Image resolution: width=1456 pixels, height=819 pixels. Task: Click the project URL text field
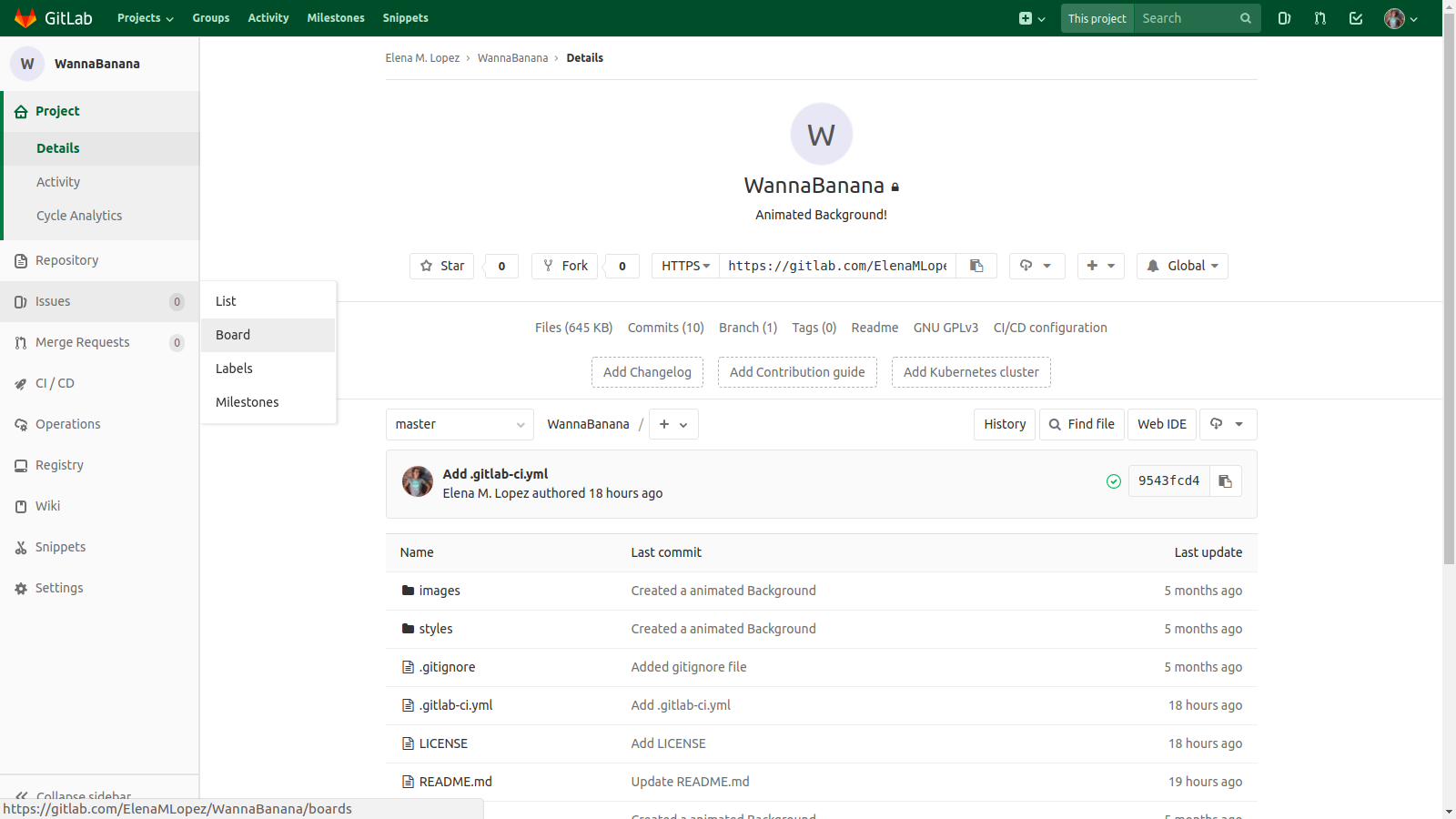pos(837,266)
